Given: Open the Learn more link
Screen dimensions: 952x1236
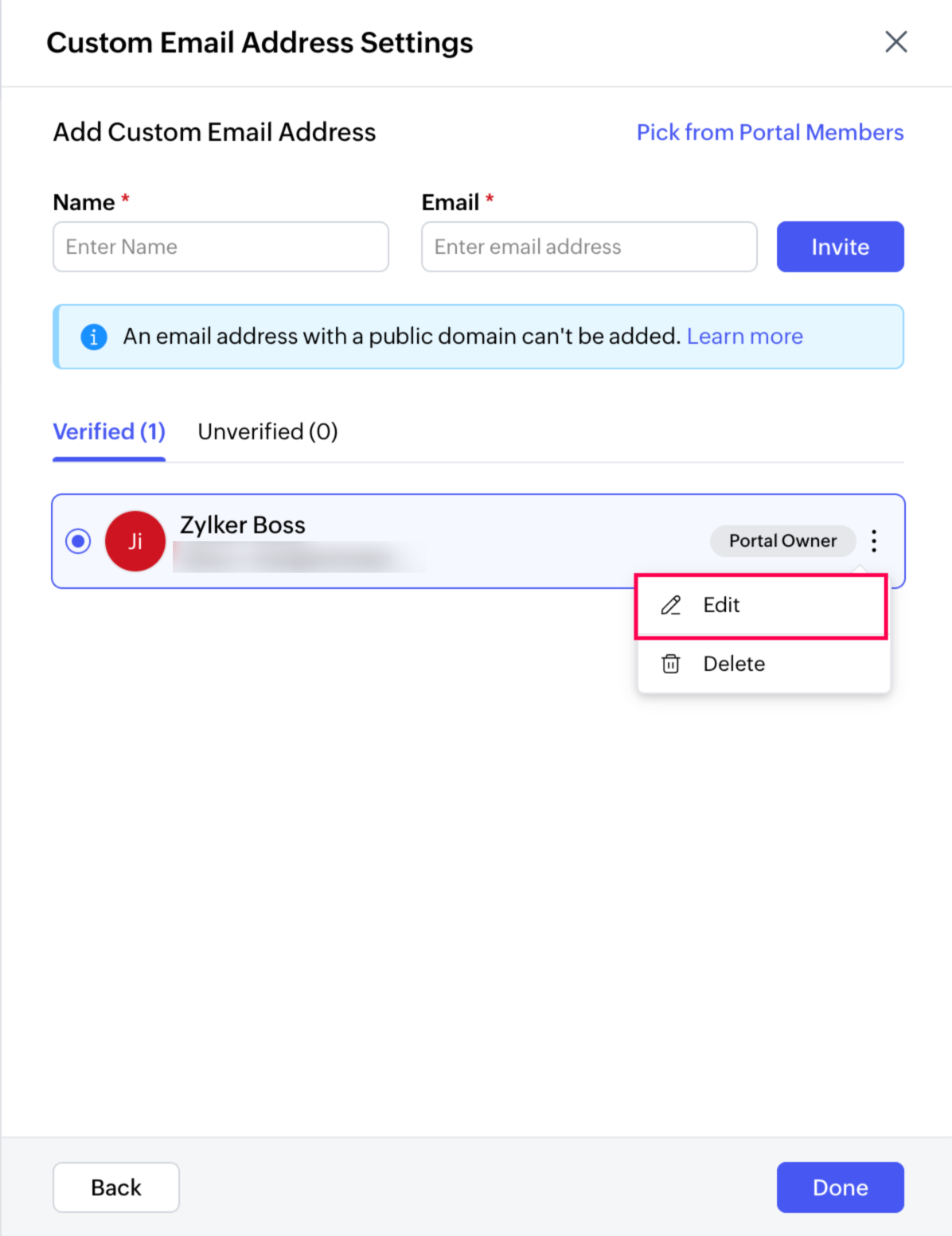Looking at the screenshot, I should (745, 337).
